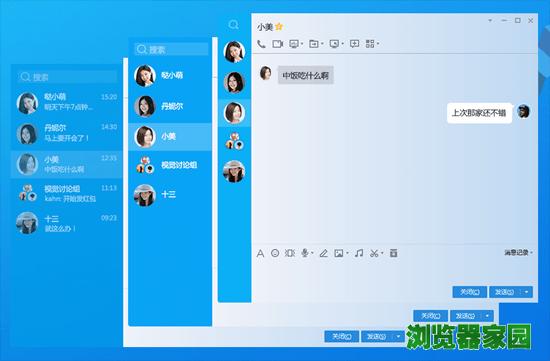The width and height of the screenshot is (550, 361).
Task: Open 视觉讨论组 in the names-only contact list
Action: [x=170, y=165]
